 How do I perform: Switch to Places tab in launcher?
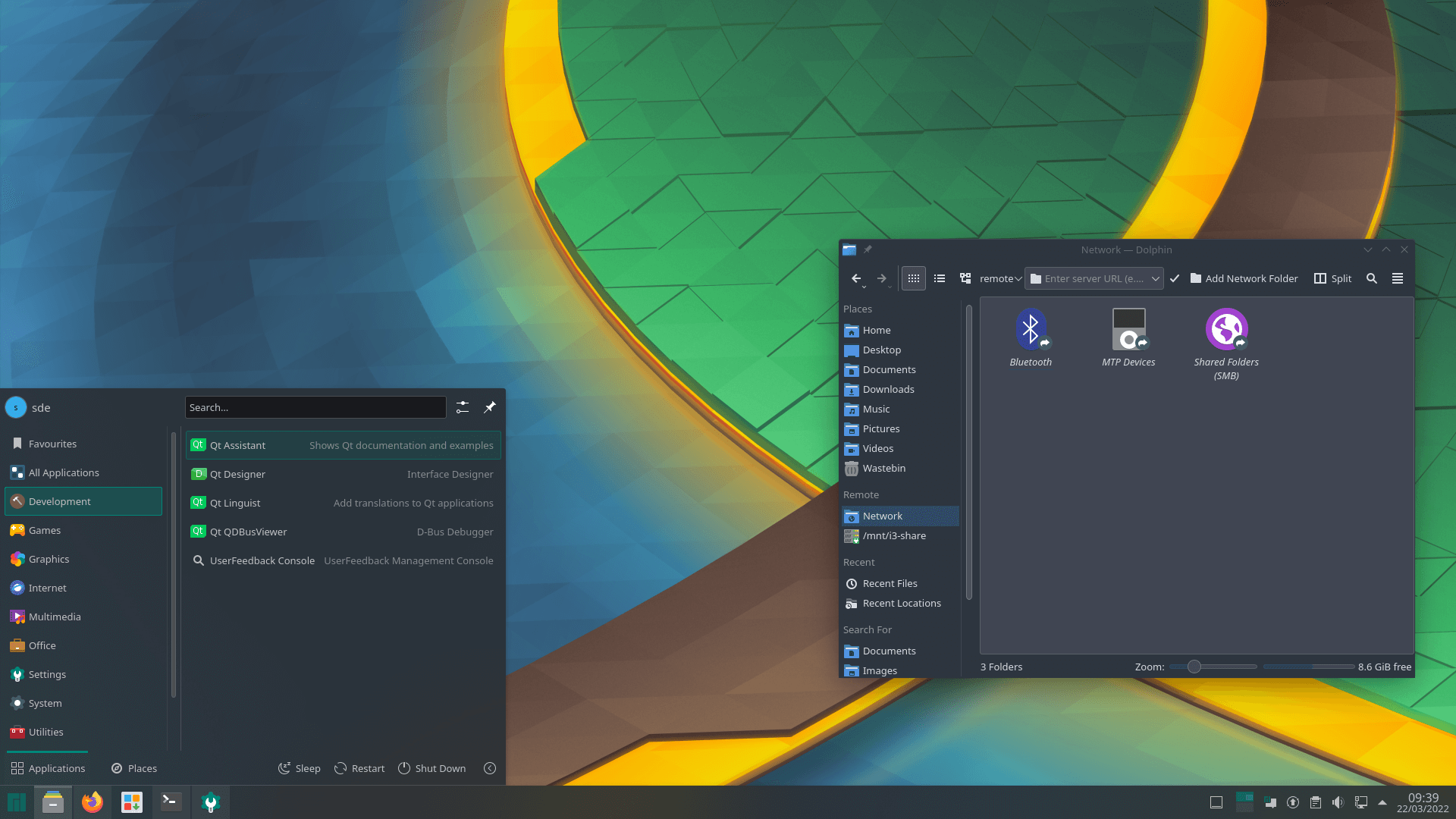point(134,768)
